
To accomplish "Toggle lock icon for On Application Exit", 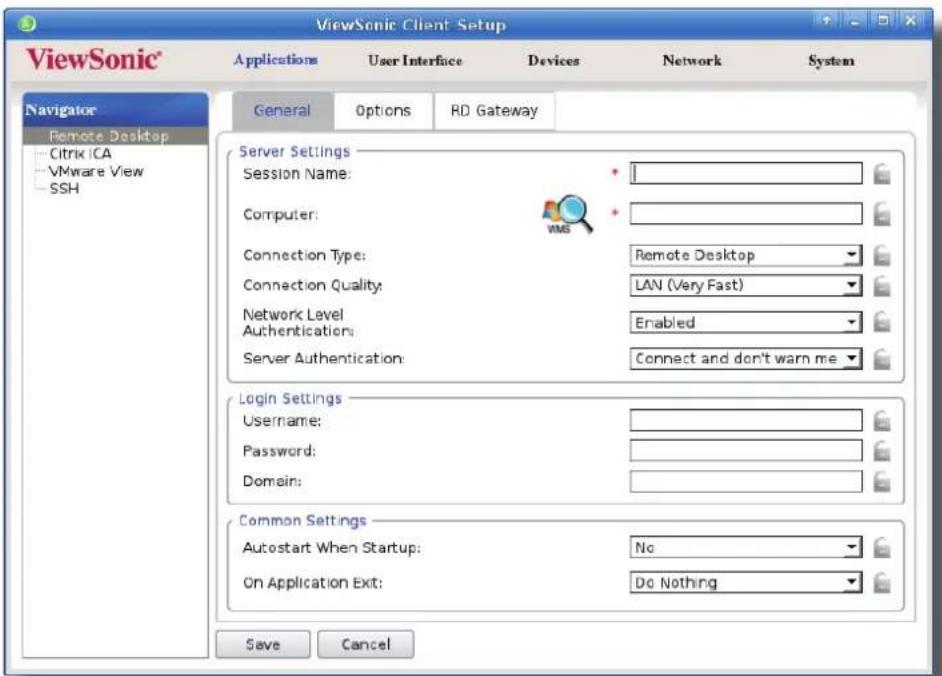I will coord(881,583).
